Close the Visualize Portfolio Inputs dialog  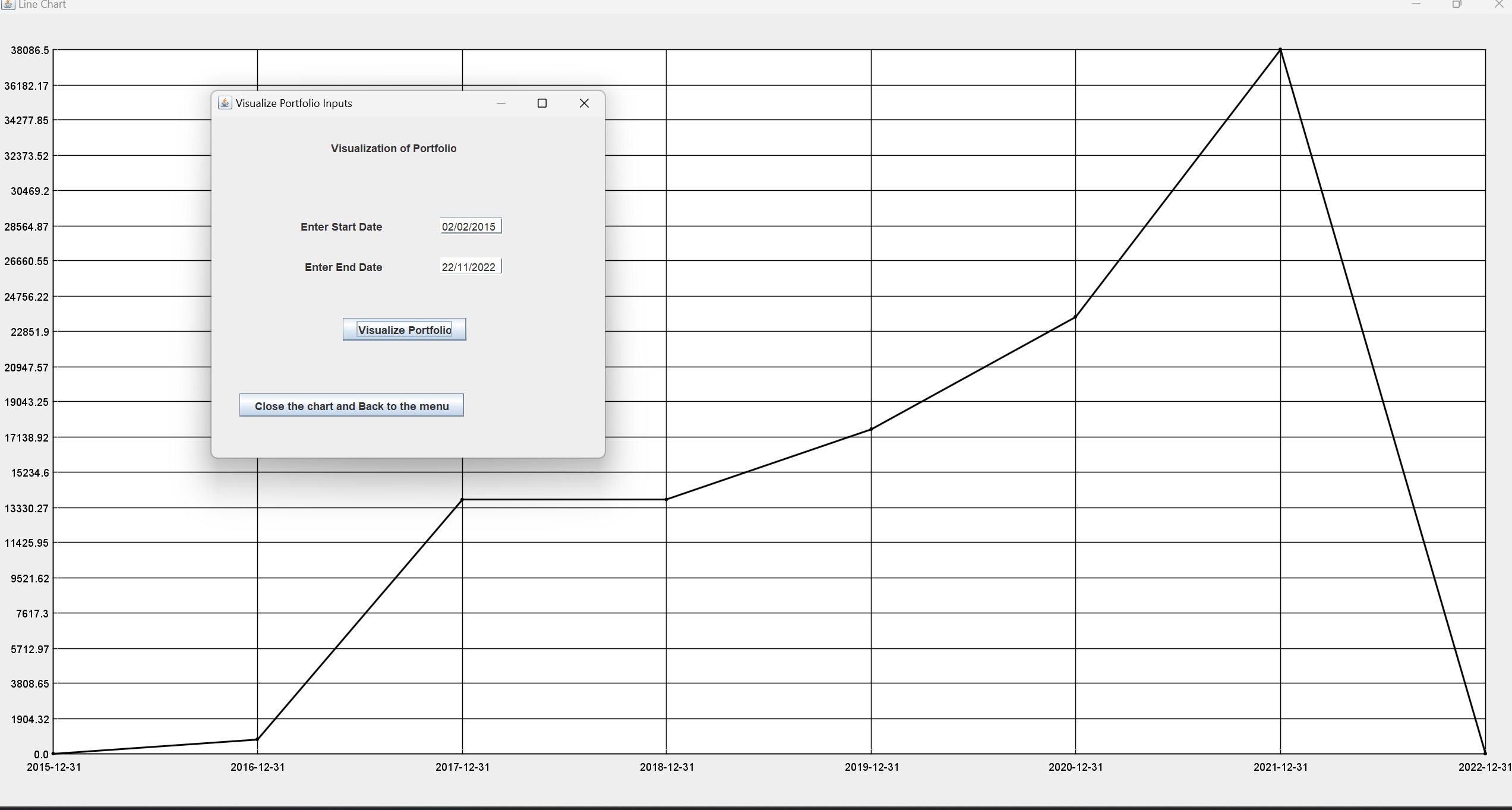584,103
